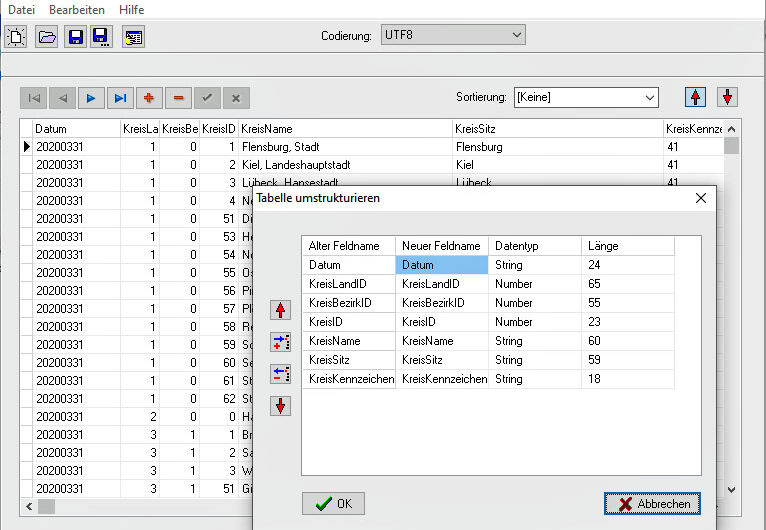
Task: Insert record with the red plus button
Action: (149, 98)
